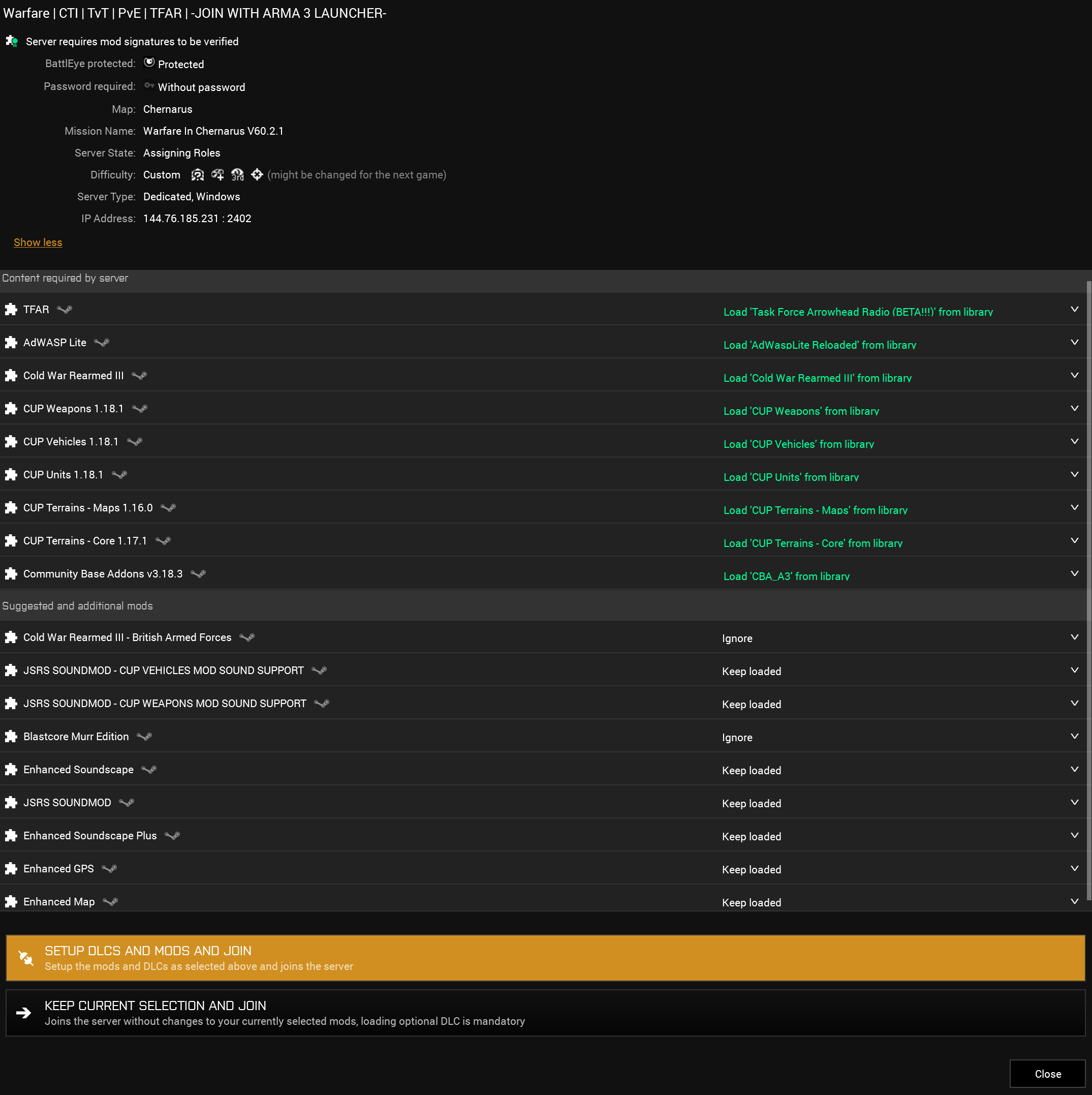Click the third-person view difficulty icon

click(237, 174)
